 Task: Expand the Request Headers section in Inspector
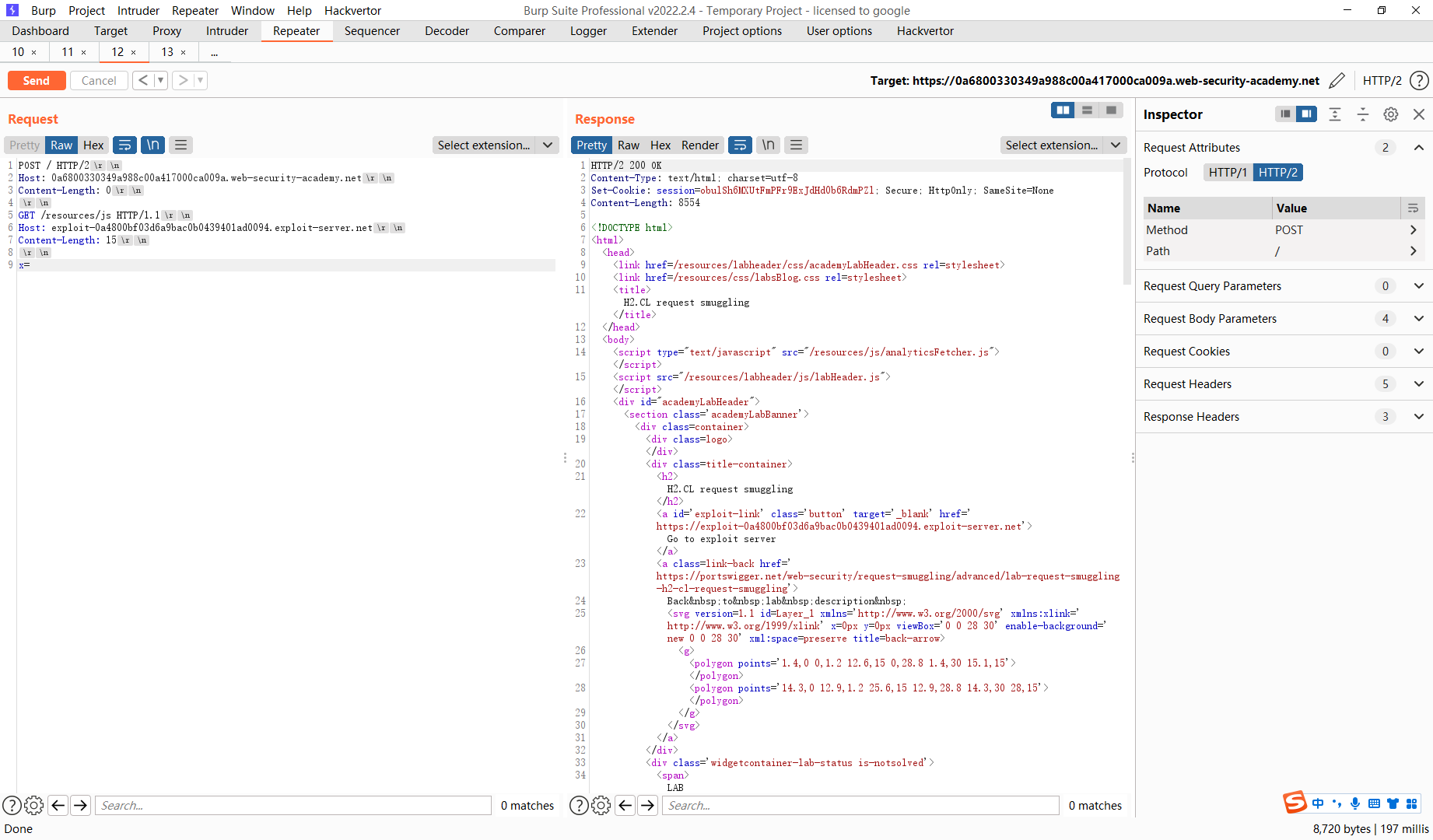click(1417, 383)
